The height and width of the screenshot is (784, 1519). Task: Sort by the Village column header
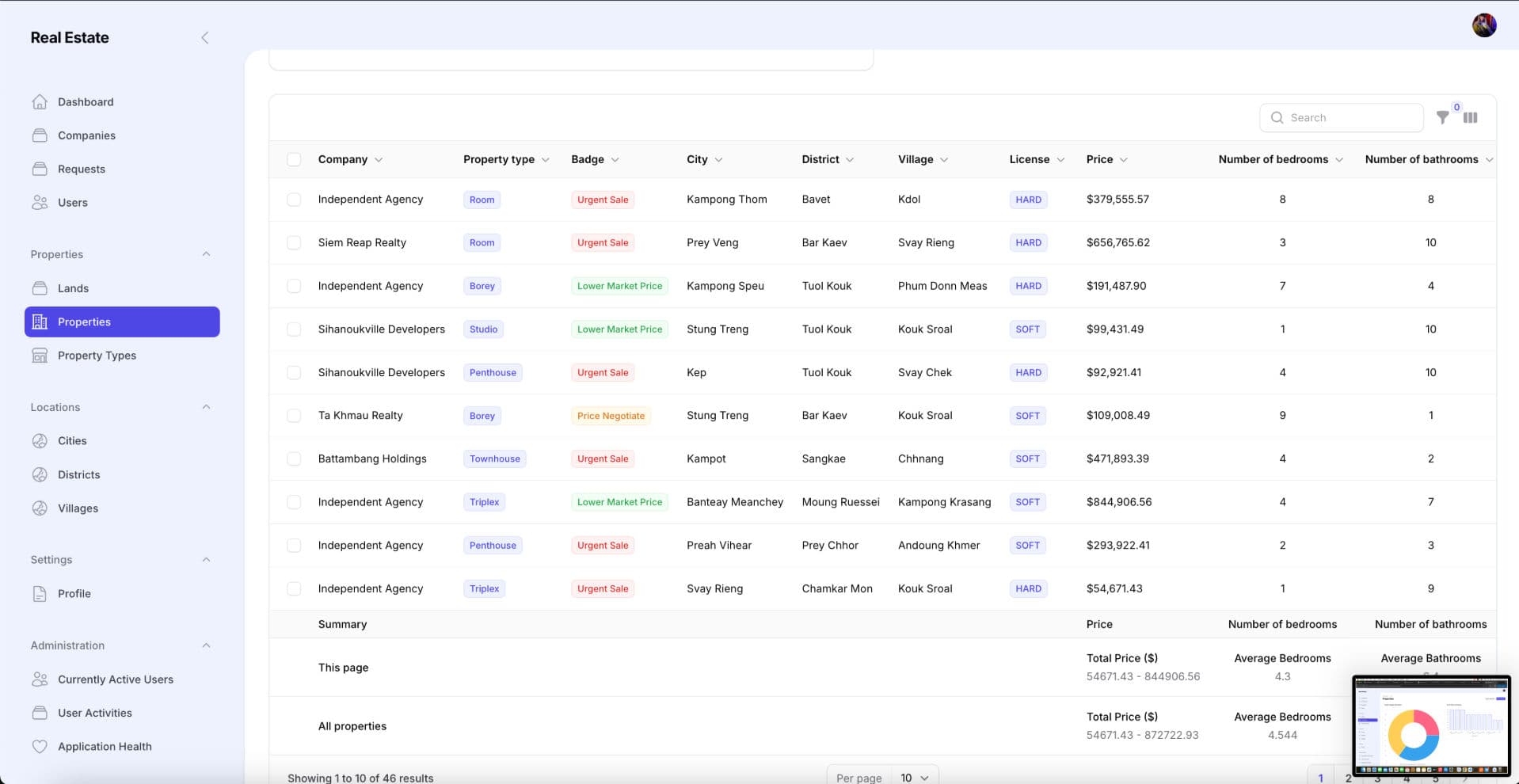pyautogui.click(x=923, y=159)
